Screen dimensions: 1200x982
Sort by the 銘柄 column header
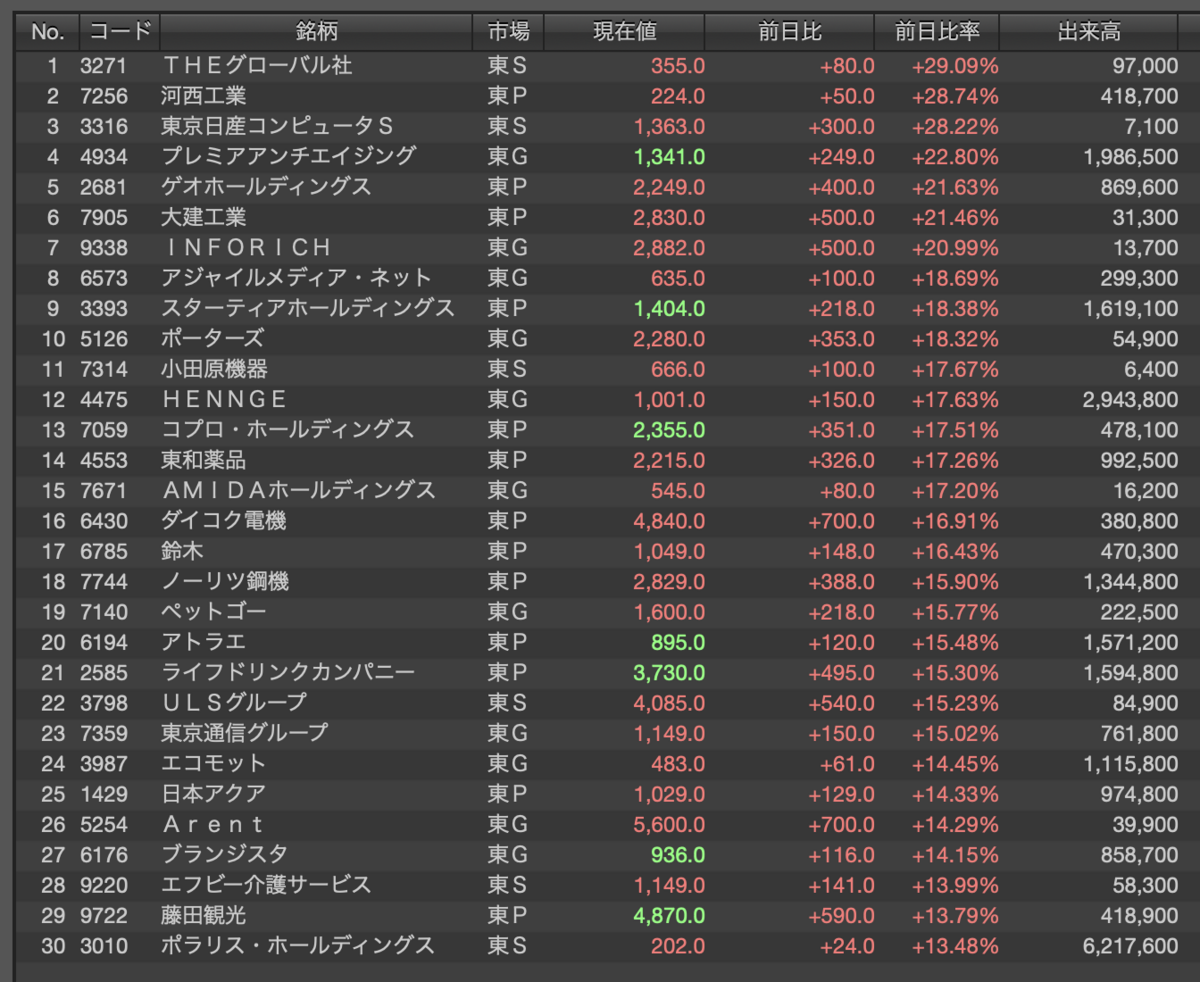[316, 32]
